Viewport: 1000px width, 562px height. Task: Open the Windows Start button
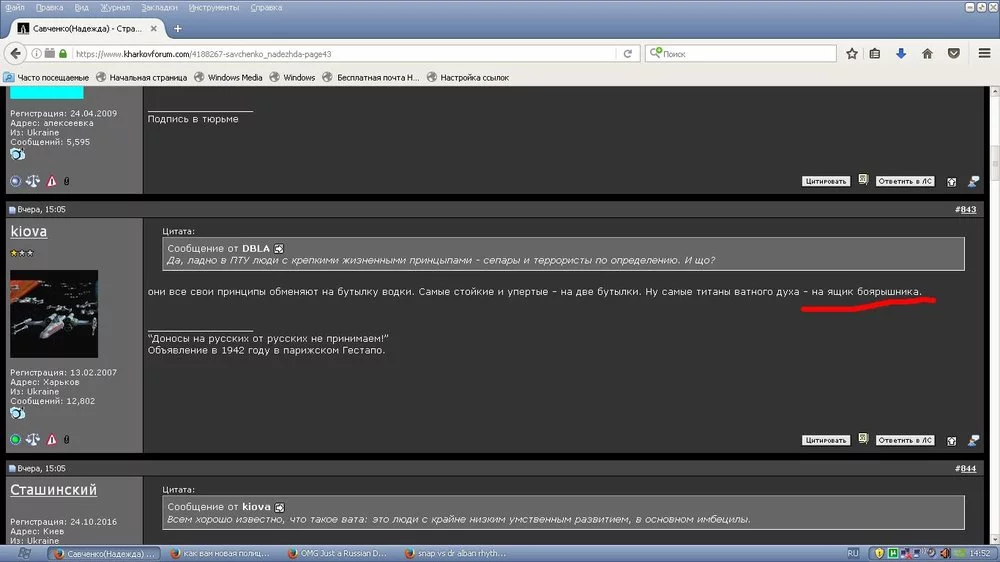pyautogui.click(x=24, y=553)
